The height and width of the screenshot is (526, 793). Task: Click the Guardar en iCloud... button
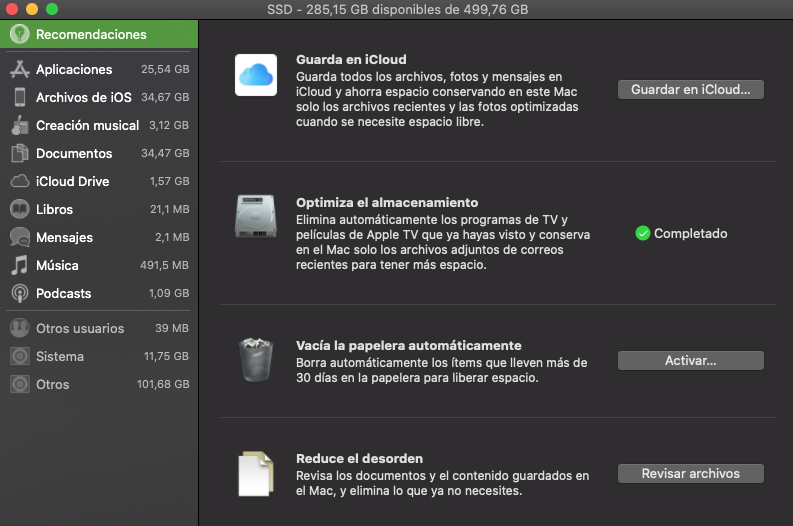(x=690, y=90)
